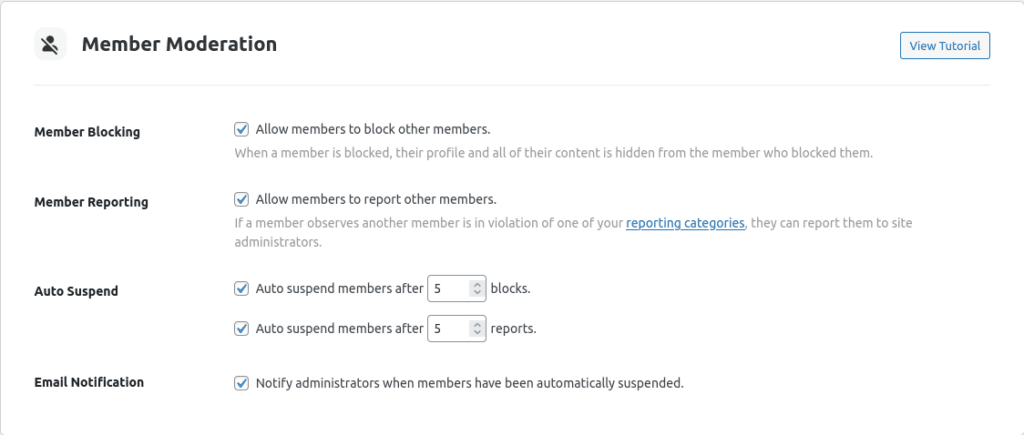Click the reports threshold number field
The image size is (1024, 435).
coord(448,328)
